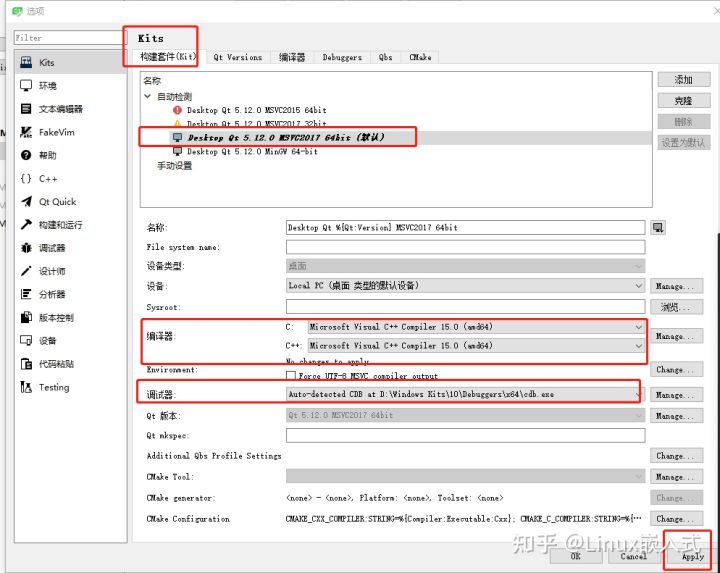The width and height of the screenshot is (720, 573).
Task: Click the 添加 add kit button
Action: coord(683,80)
